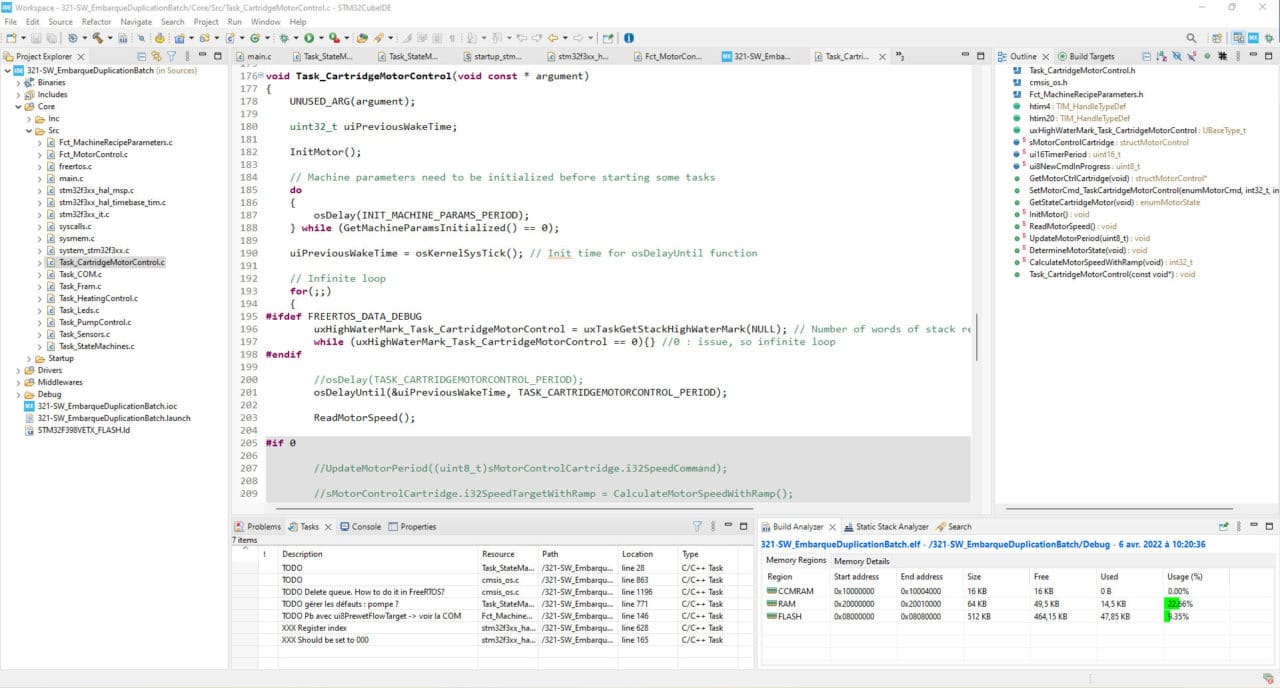
Task: Collapse the Core folder in Project Explorer
Action: [18, 106]
